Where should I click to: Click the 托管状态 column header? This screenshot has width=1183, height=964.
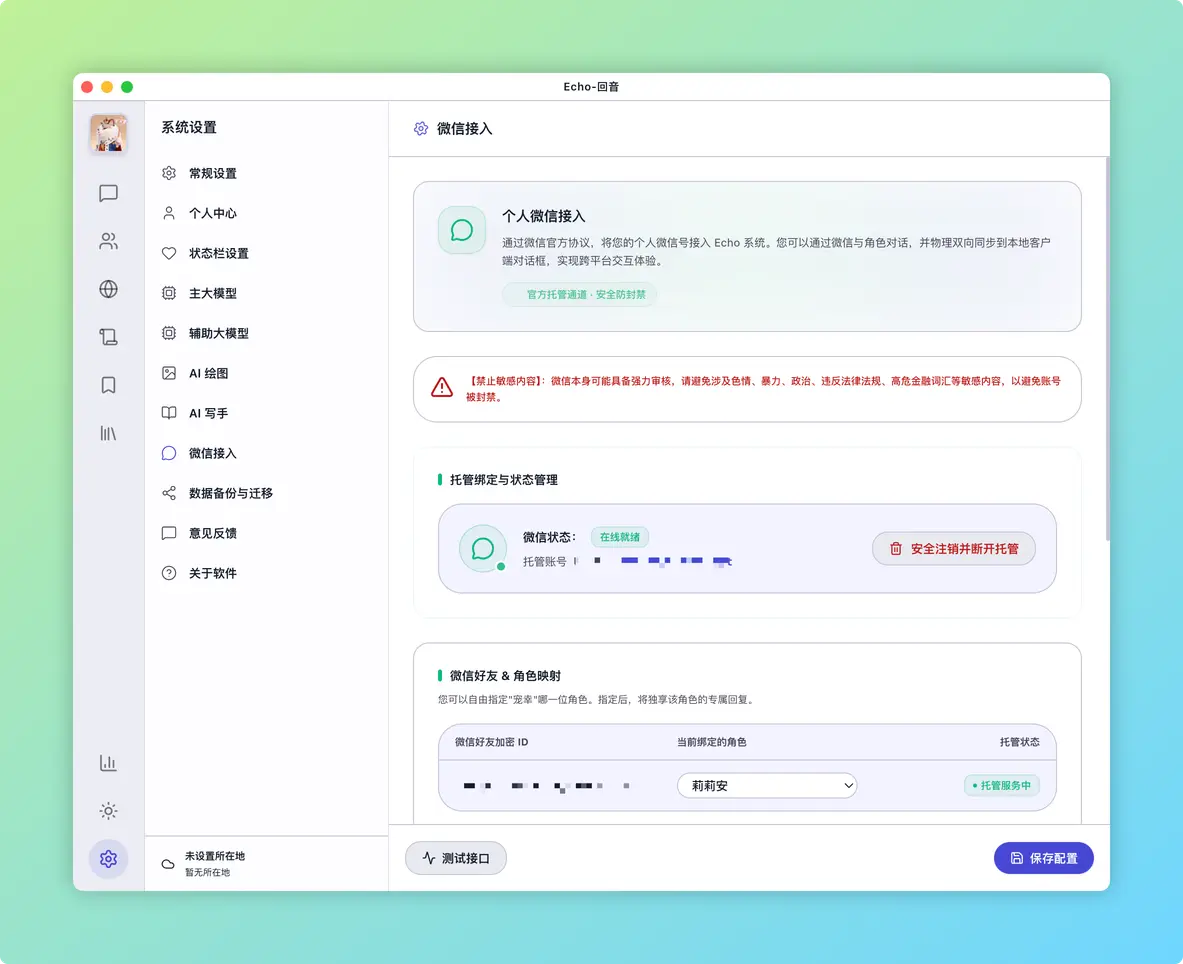[1019, 742]
